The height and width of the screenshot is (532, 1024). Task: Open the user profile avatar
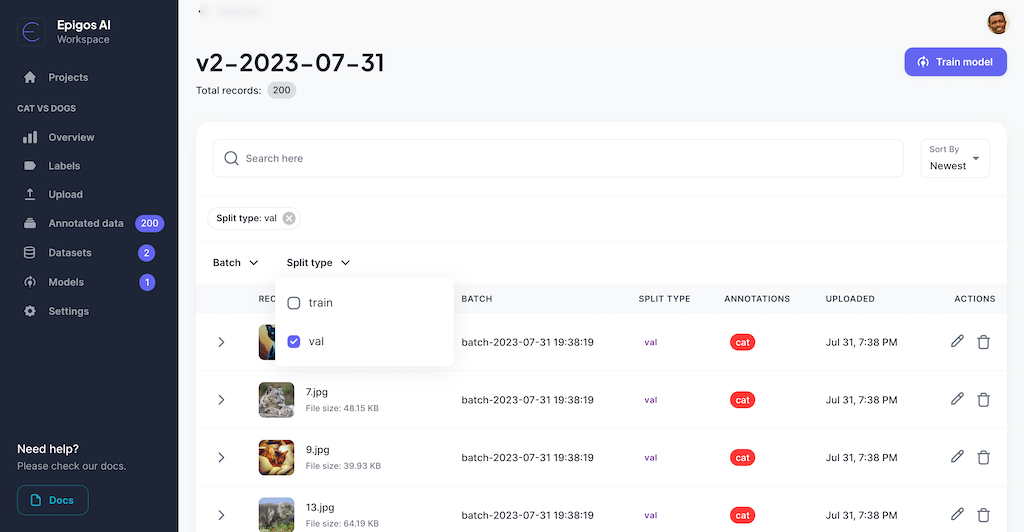tap(997, 22)
